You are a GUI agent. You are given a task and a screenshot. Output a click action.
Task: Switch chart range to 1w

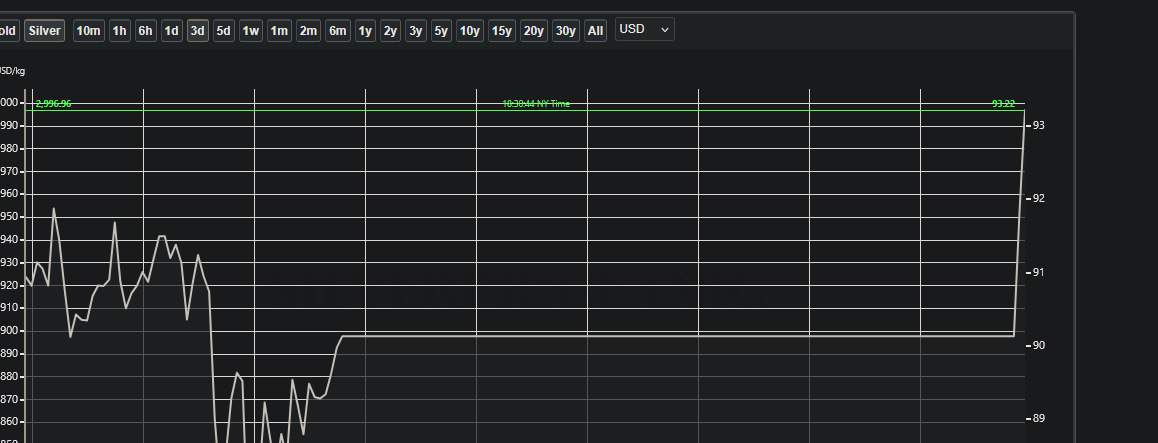[x=250, y=31]
